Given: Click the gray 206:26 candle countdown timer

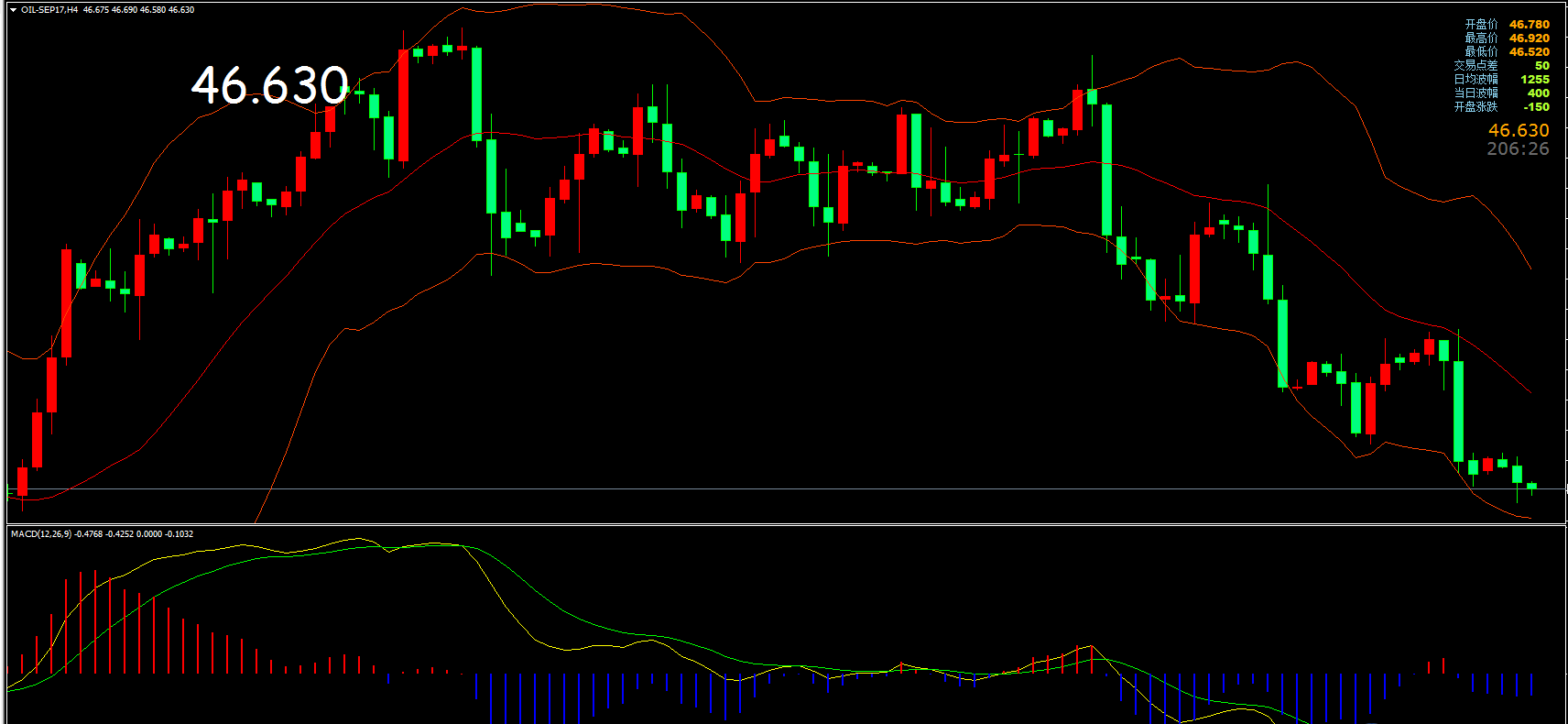Looking at the screenshot, I should coord(1519,148).
